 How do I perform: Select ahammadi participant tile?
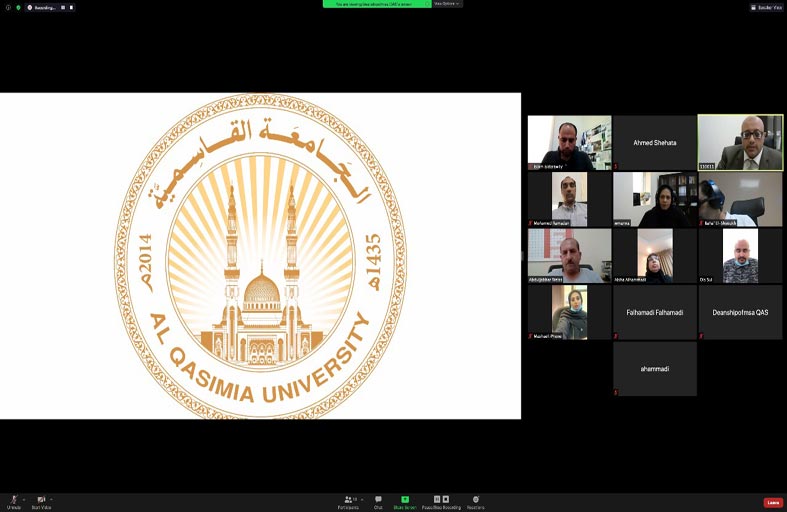[654, 369]
